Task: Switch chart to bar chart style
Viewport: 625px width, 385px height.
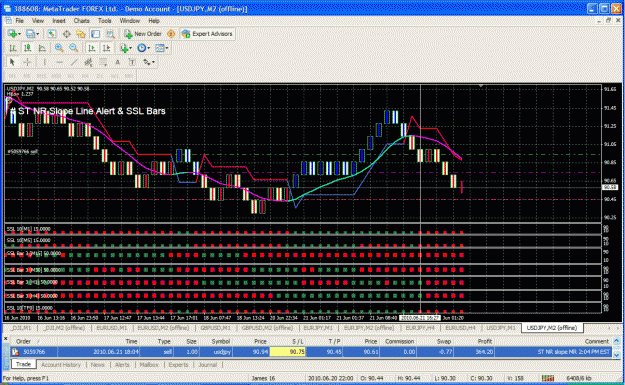Action: point(13,48)
